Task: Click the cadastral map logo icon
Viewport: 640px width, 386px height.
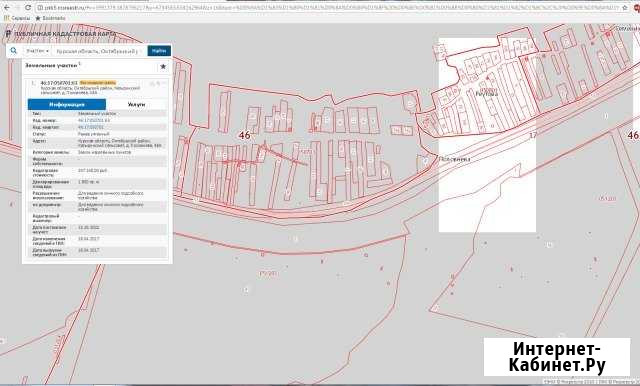Action: point(8,34)
